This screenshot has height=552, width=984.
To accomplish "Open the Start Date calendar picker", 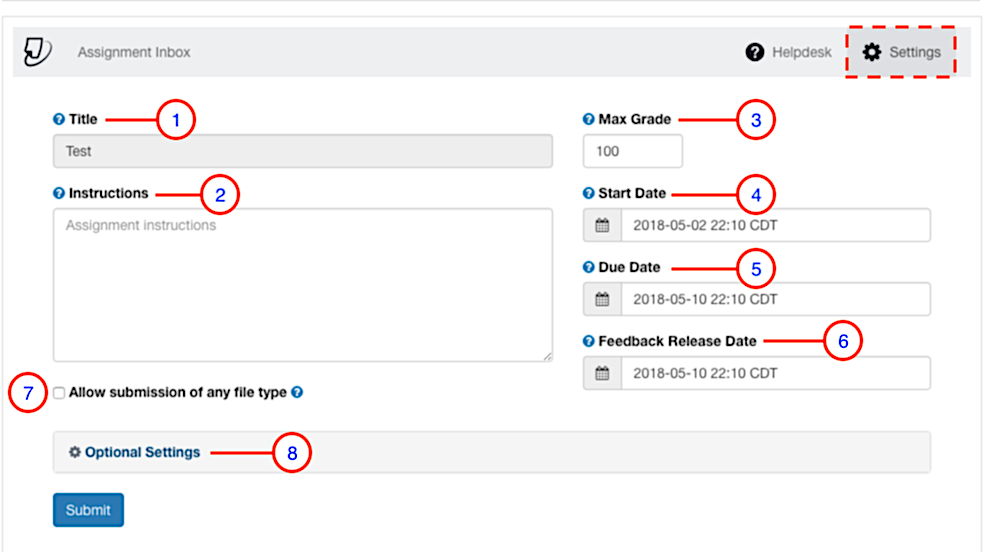I will point(602,225).
